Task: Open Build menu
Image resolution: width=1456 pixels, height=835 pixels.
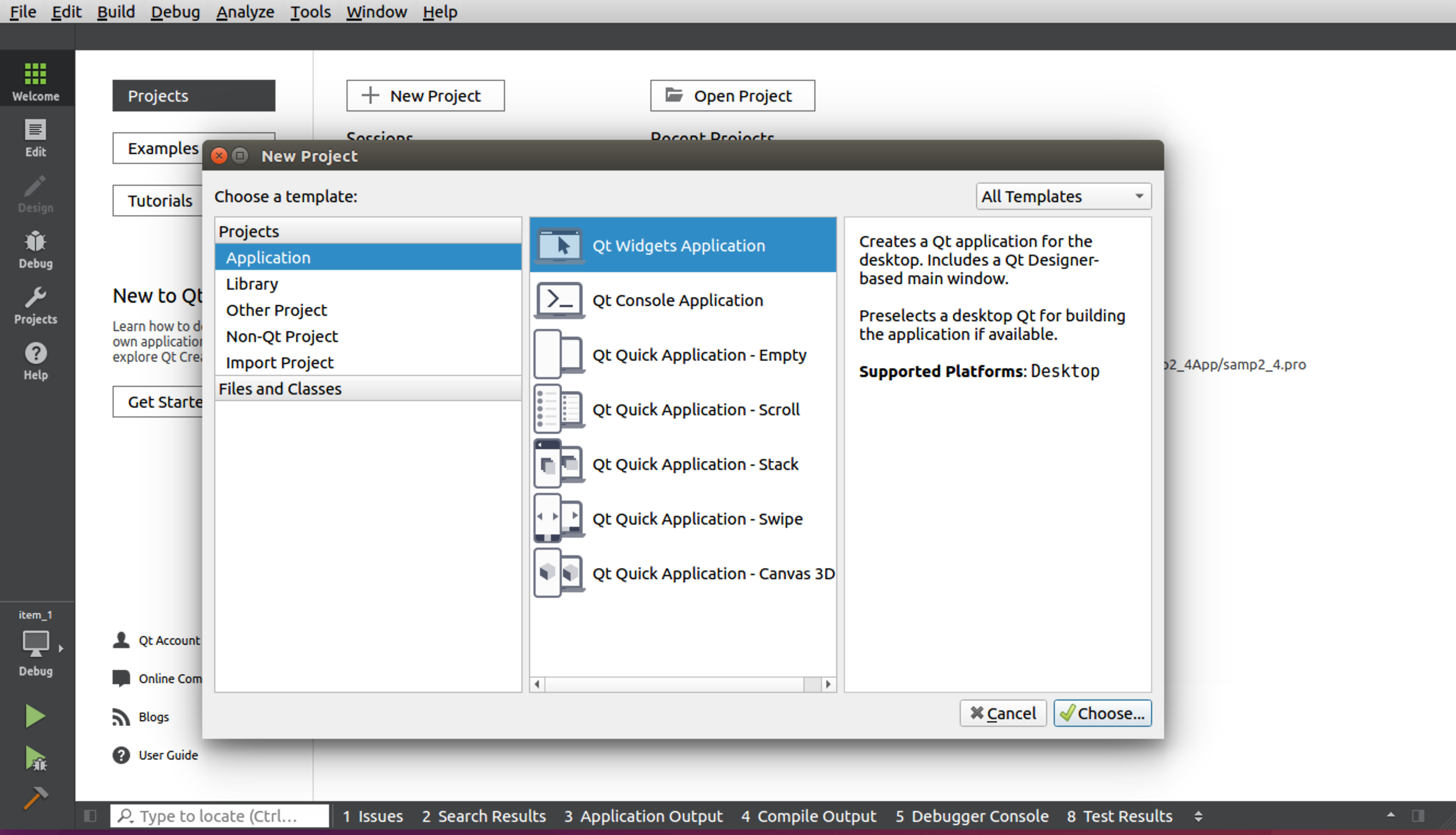Action: click(x=116, y=11)
